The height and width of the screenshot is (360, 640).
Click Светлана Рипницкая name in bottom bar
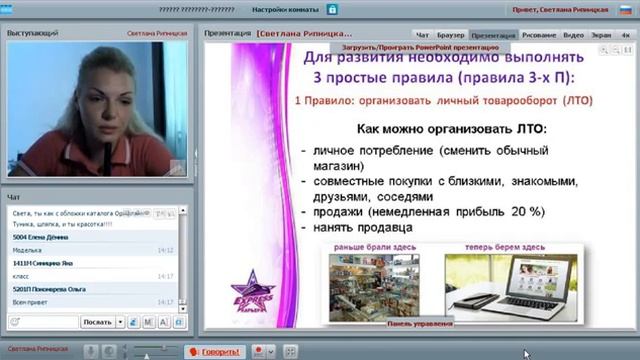pos(38,349)
